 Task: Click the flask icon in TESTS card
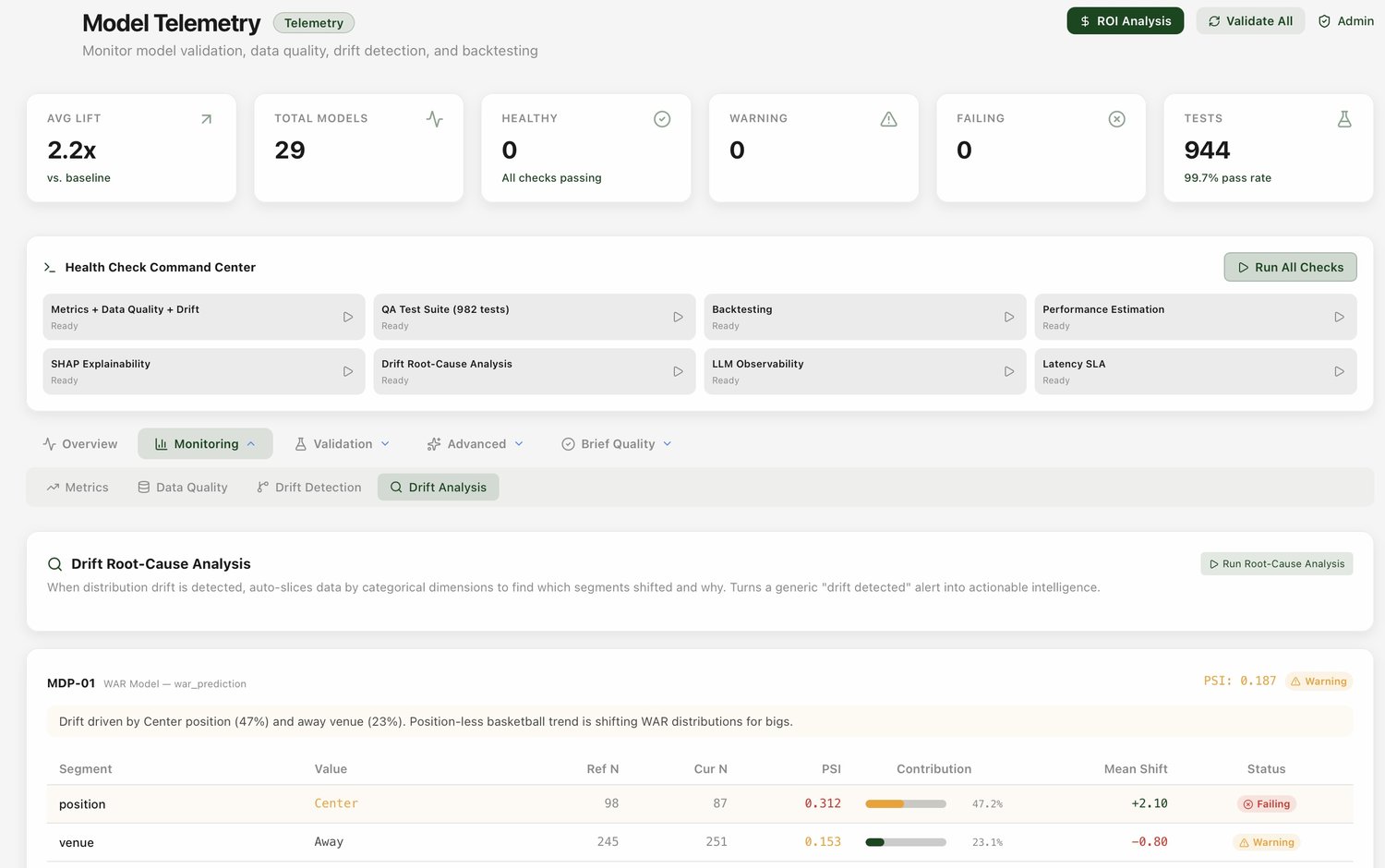1344,119
